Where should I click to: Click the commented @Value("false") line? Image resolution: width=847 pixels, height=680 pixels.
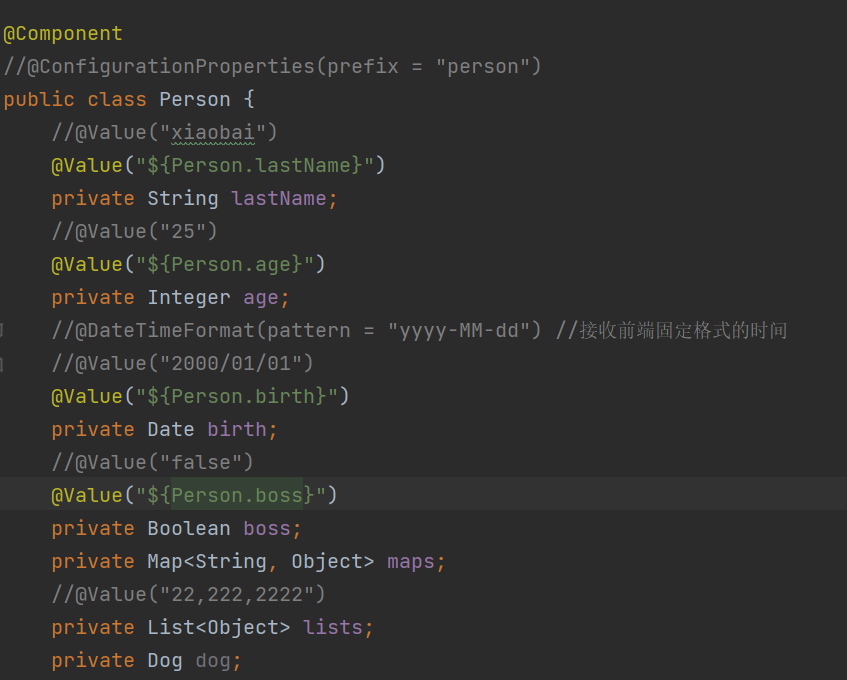152,463
